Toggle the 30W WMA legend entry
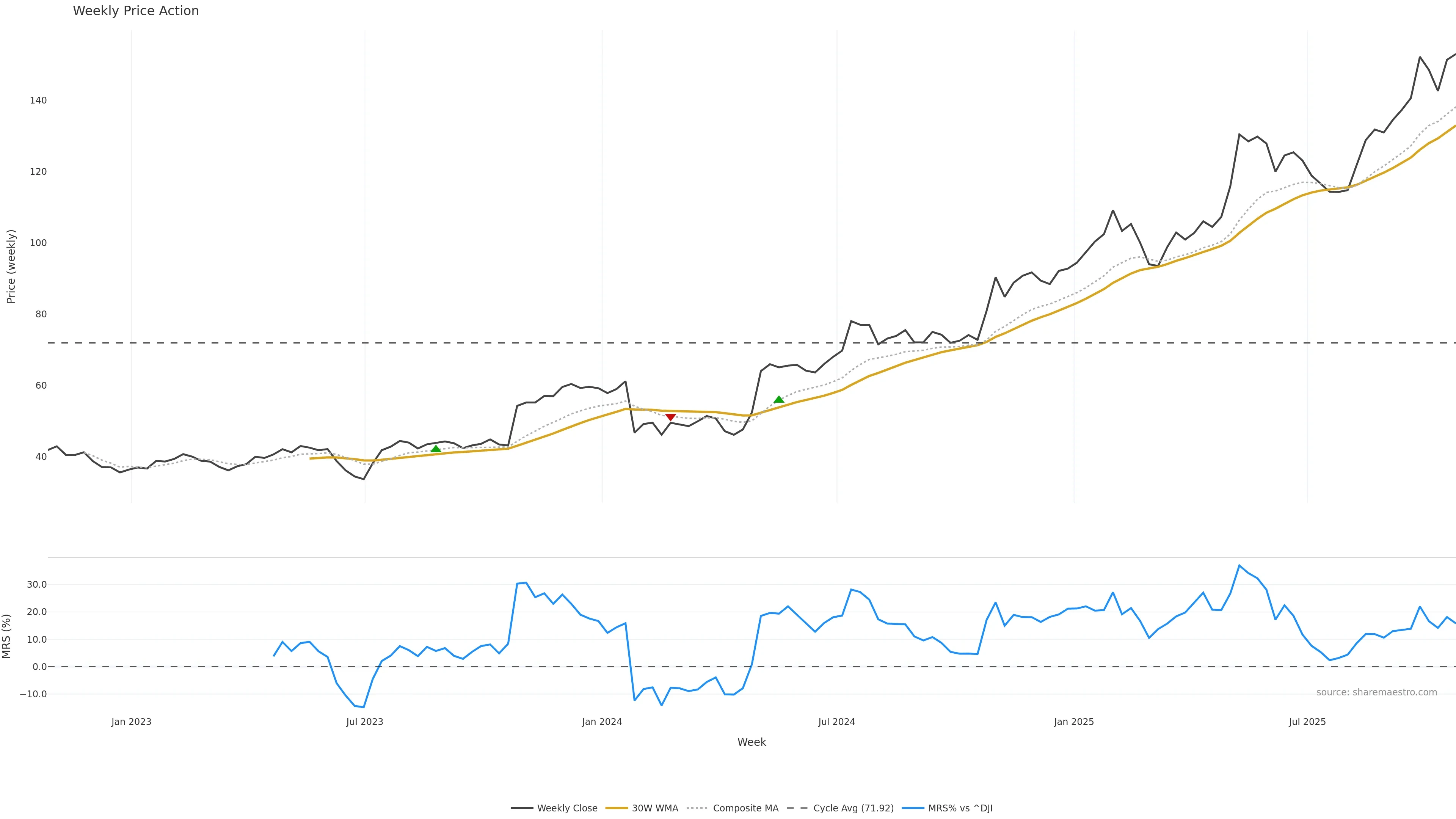This screenshot has height=819, width=1456. point(654,808)
